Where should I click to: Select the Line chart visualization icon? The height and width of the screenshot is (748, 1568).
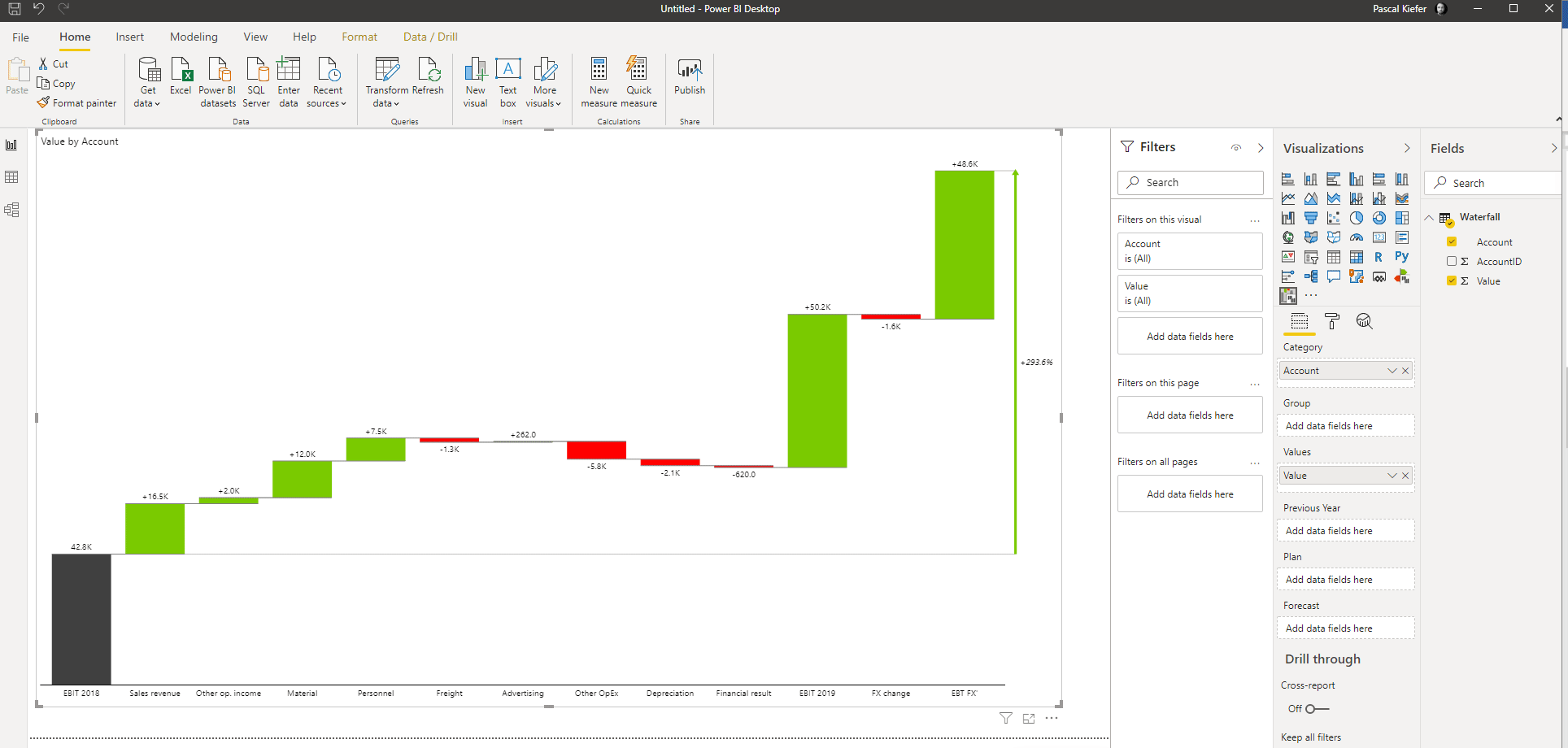[x=1288, y=198]
